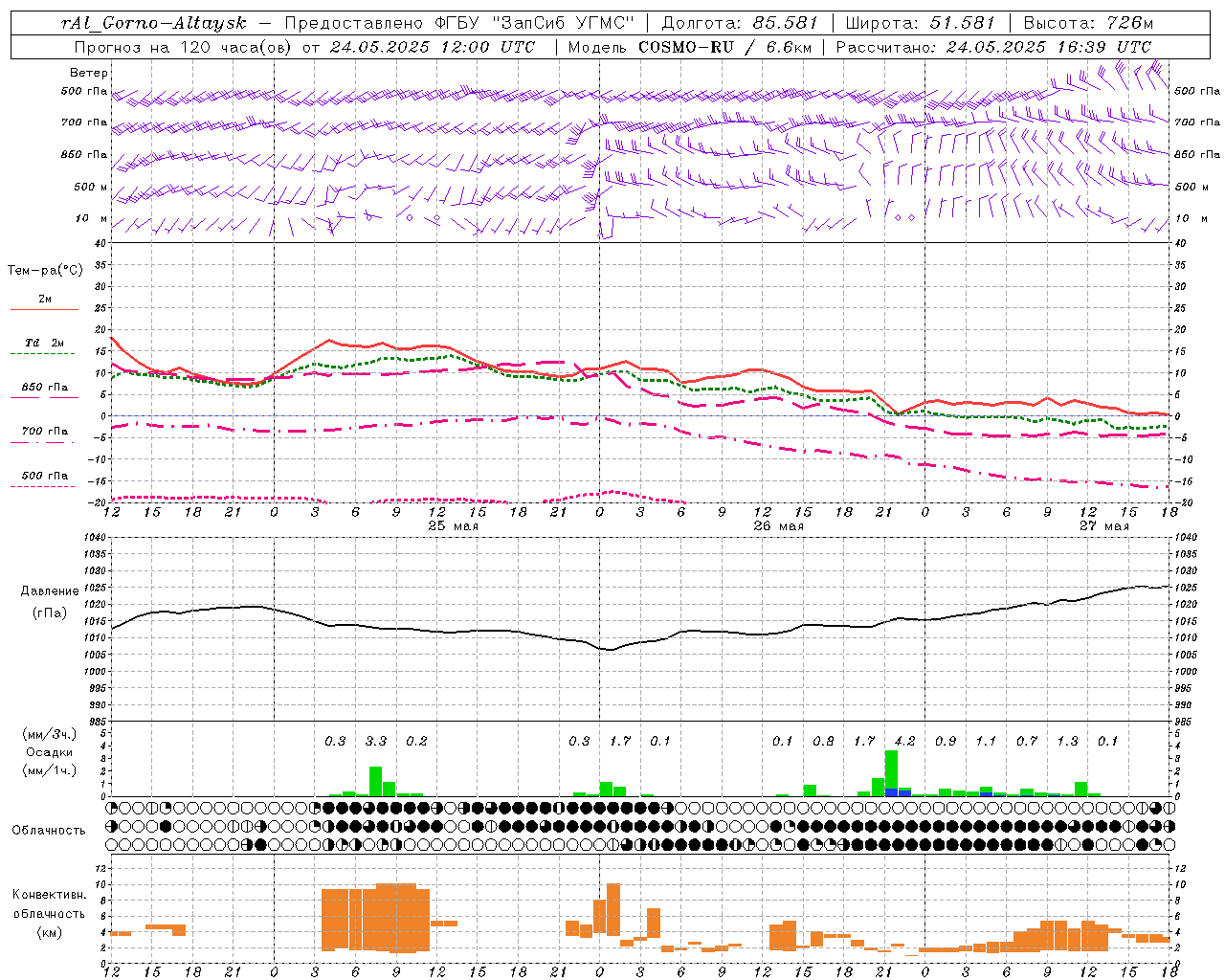Image resolution: width=1225 pixels, height=980 pixels.
Task: Click the Рассчитано: 24.05.2025 16:39 UTC text
Action: tap(993, 47)
